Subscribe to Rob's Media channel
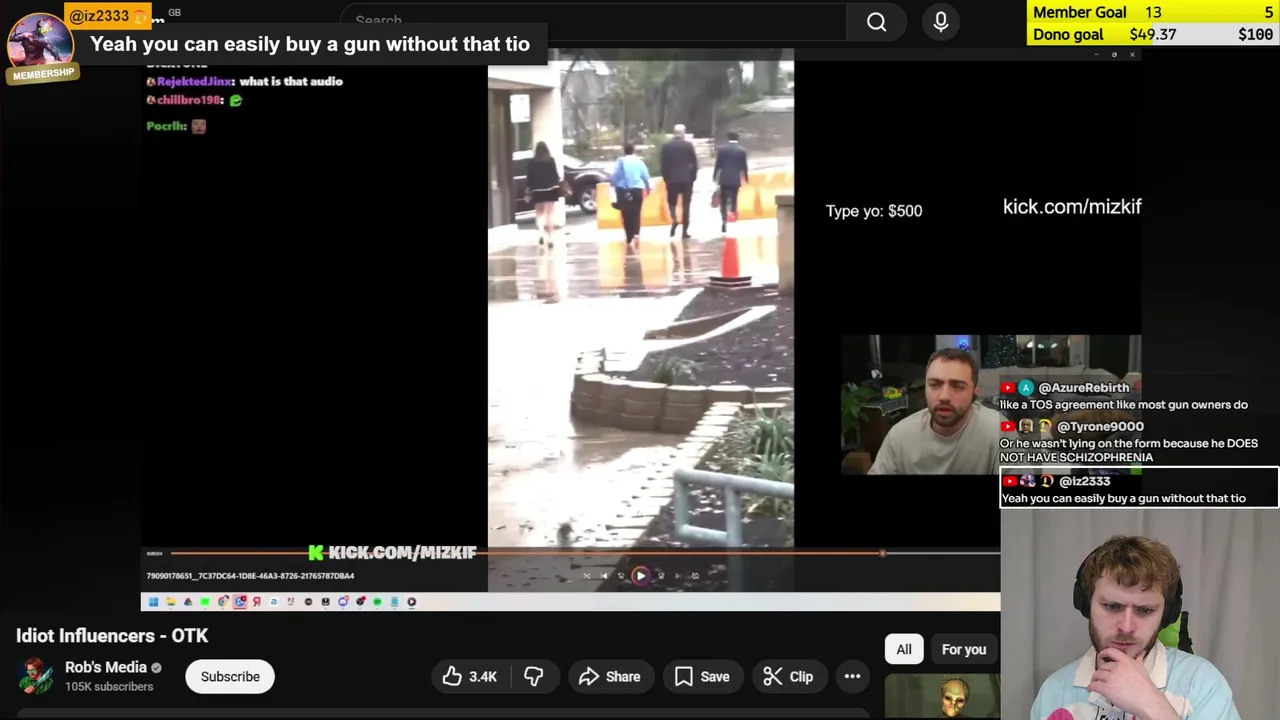Viewport: 1280px width, 720px height. 230,677
